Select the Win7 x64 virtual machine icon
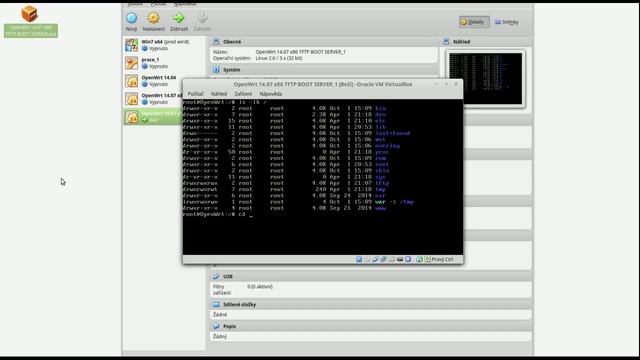Viewport: 640px width, 360px height. point(131,45)
